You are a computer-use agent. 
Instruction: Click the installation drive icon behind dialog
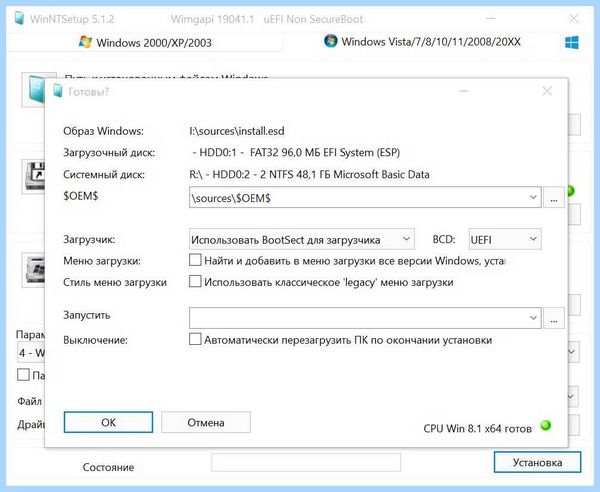tap(34, 270)
